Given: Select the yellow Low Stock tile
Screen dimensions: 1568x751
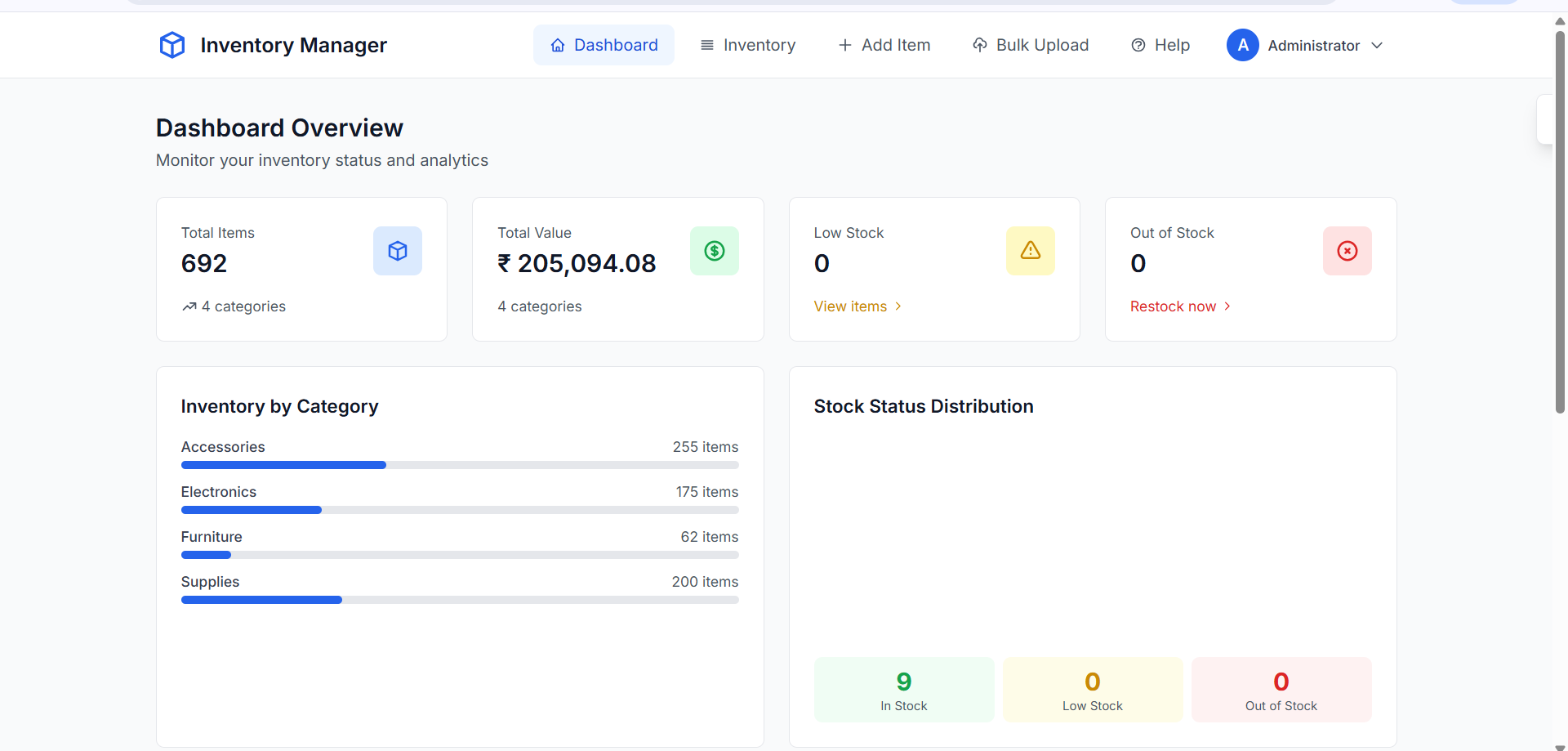Looking at the screenshot, I should (x=1093, y=690).
